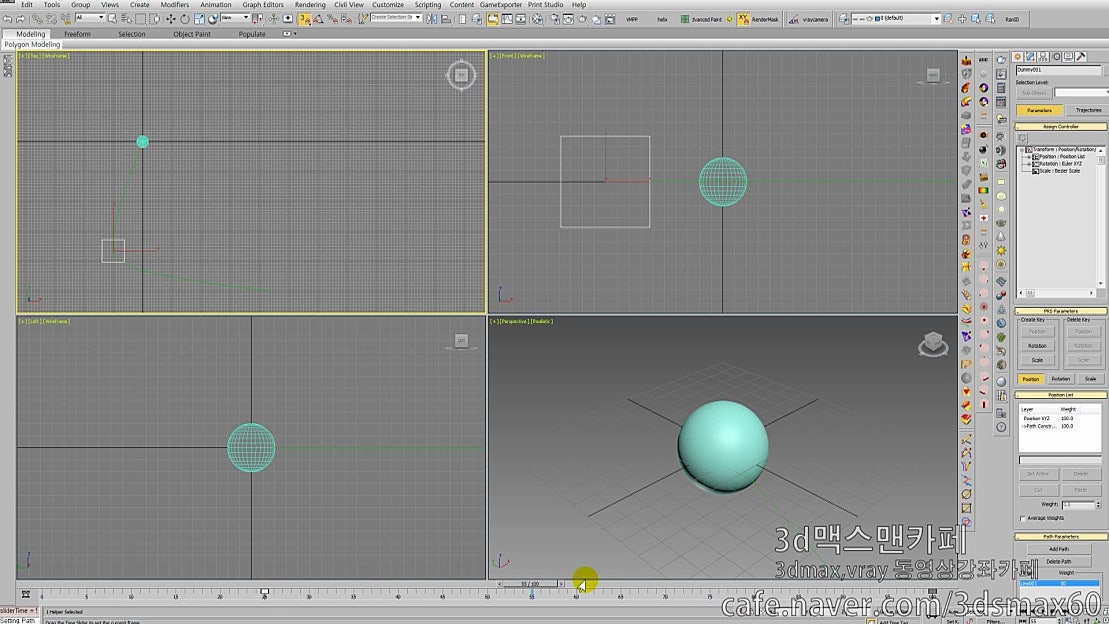The image size is (1109, 624).
Task: Enable the Snaps Toggle magnet
Action: pos(304,17)
